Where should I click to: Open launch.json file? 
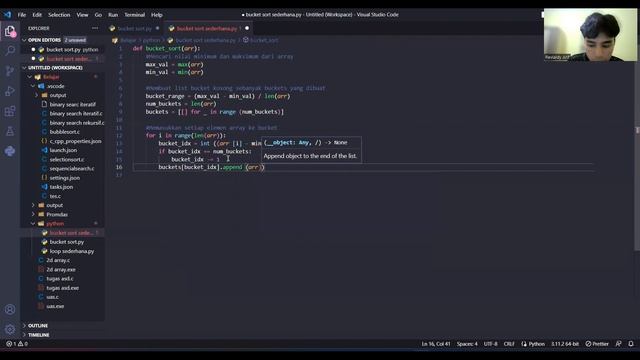click(63, 150)
